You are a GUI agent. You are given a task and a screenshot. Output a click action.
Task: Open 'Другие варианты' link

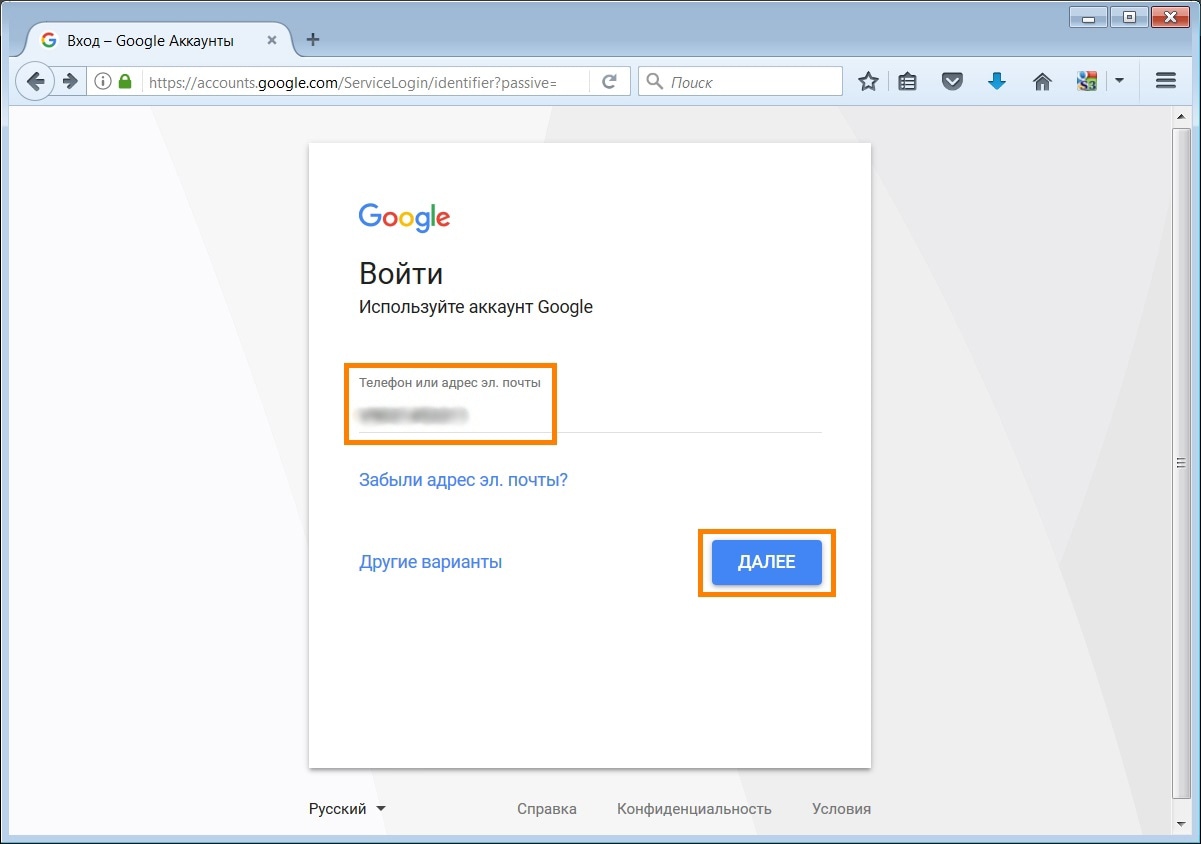click(x=430, y=562)
